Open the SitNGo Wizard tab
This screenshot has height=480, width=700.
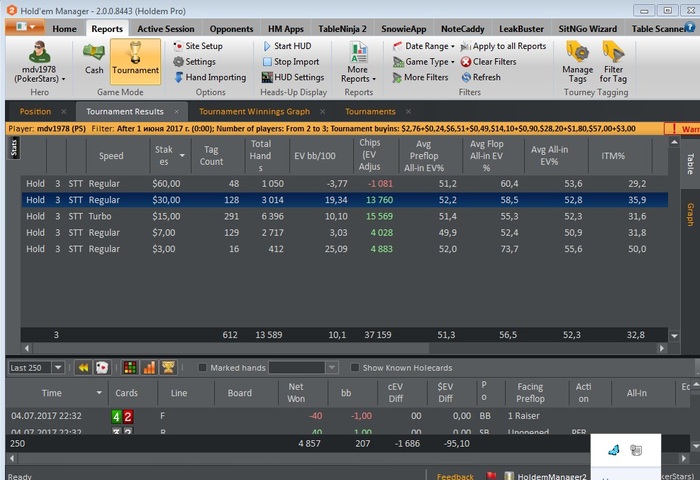point(588,29)
